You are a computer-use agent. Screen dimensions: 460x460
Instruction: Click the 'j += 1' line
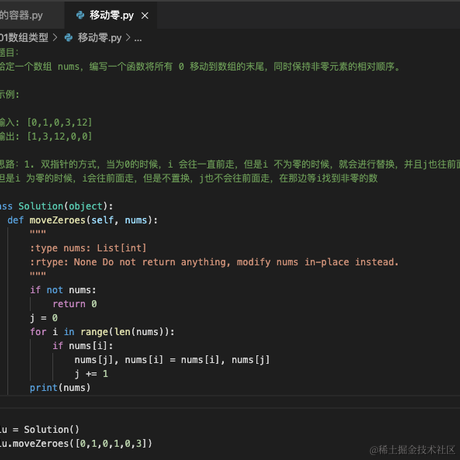tap(91, 374)
